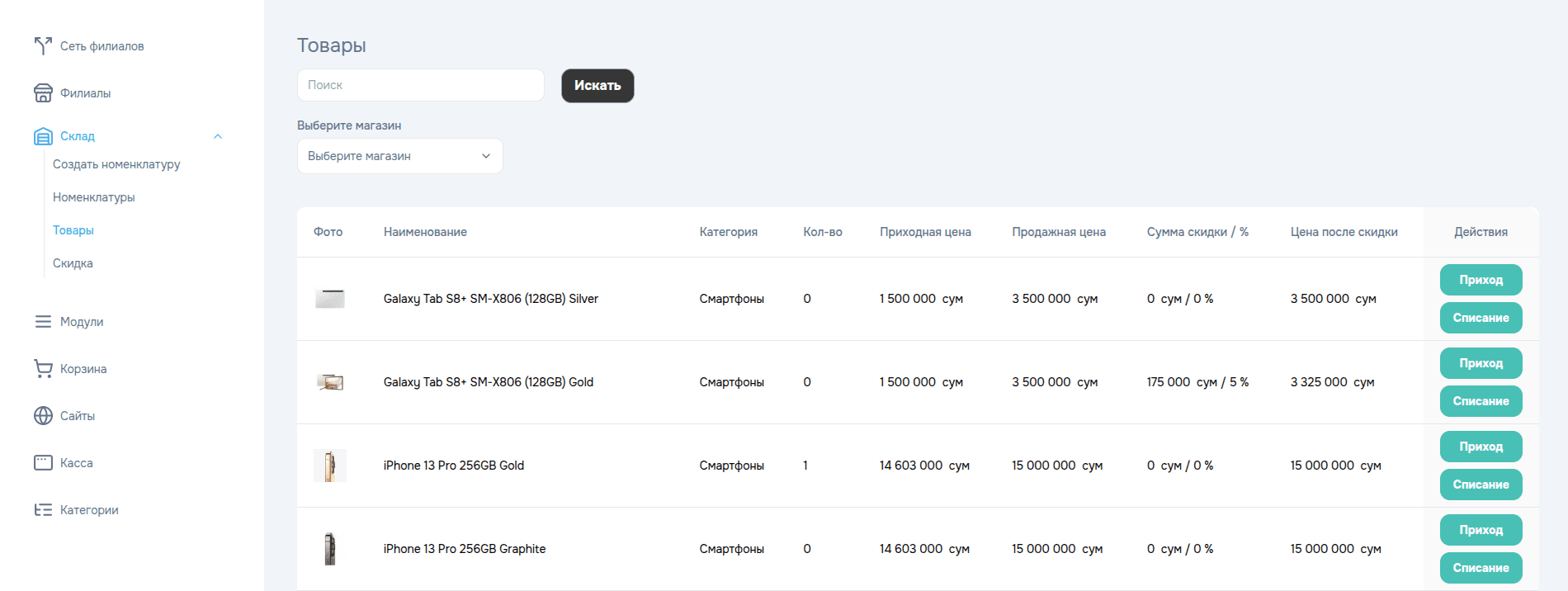The image size is (1568, 591).
Task: Go to Номенклатуры submenu item
Action: coord(93,197)
